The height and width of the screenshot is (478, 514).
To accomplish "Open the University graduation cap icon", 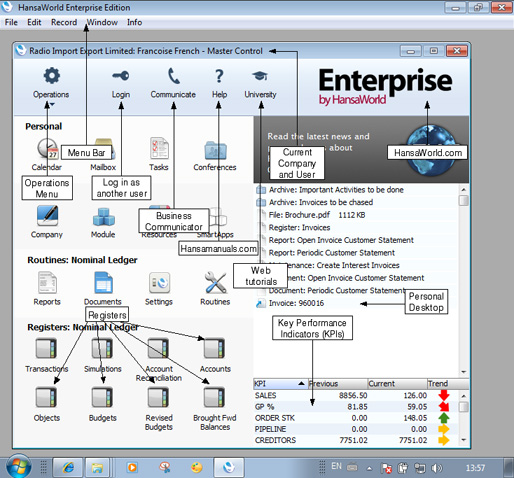I will [x=260, y=76].
